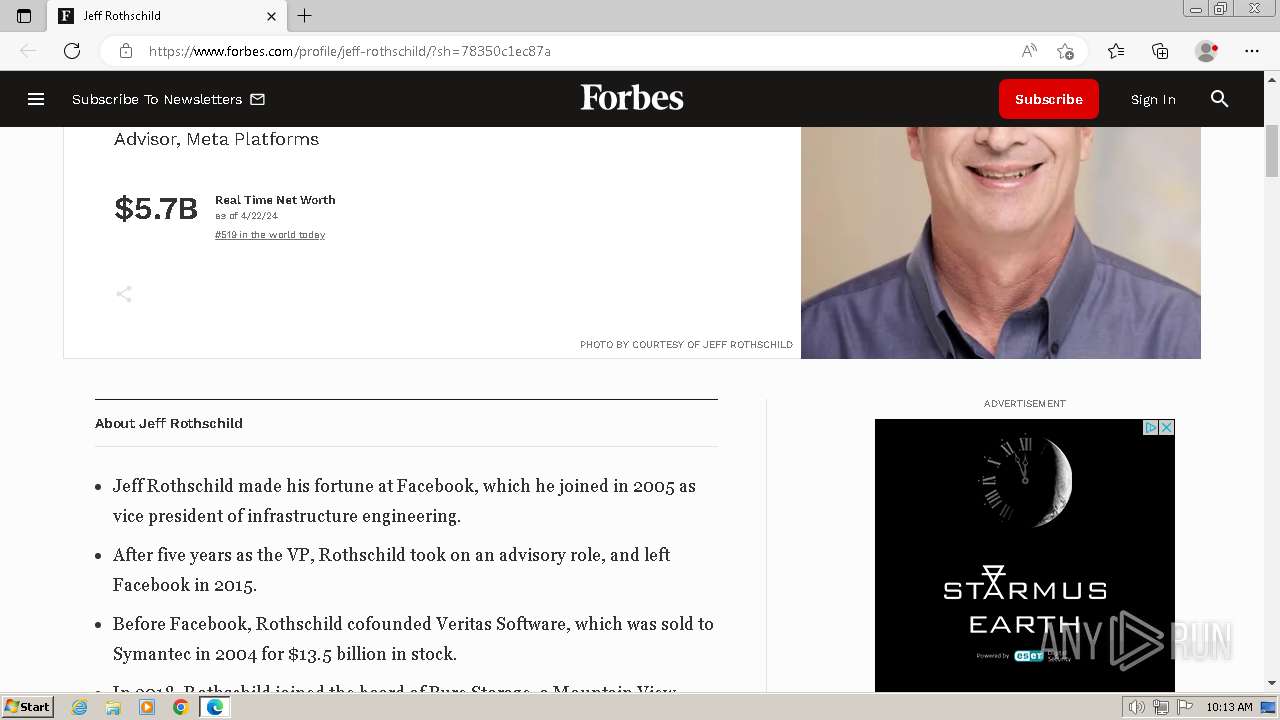Click the envelope icon beside Subscribe To Newsletters
This screenshot has height=720, width=1280.
pyautogui.click(x=257, y=99)
